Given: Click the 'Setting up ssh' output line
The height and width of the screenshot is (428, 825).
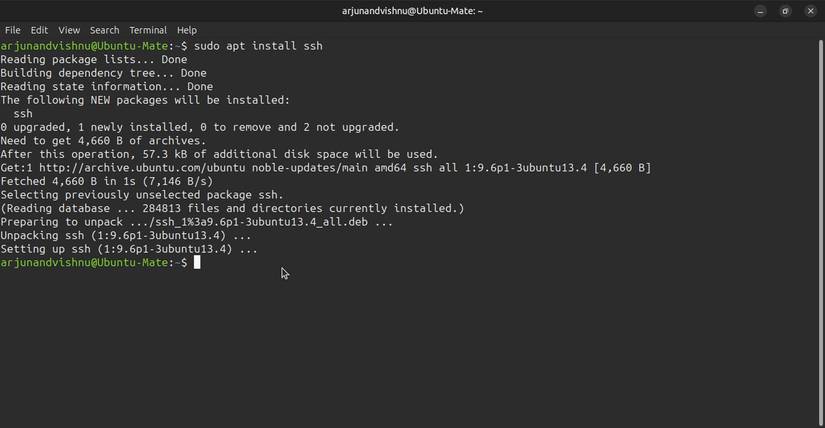Looking at the screenshot, I should [x=128, y=249].
